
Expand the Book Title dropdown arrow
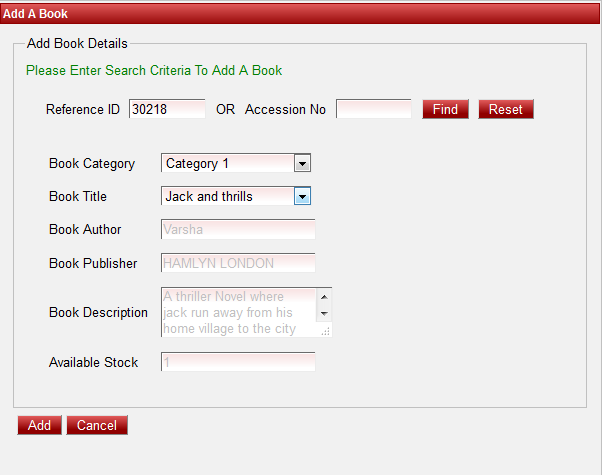click(x=302, y=196)
